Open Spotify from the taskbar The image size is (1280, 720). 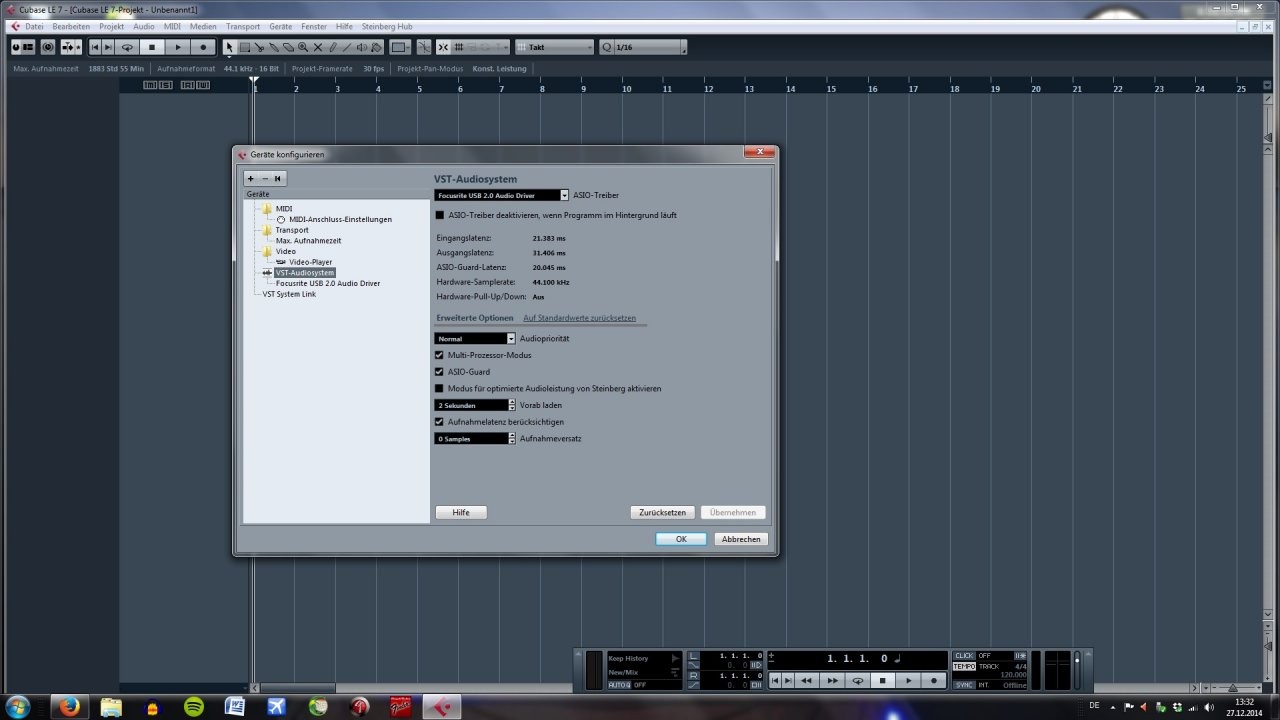click(194, 706)
